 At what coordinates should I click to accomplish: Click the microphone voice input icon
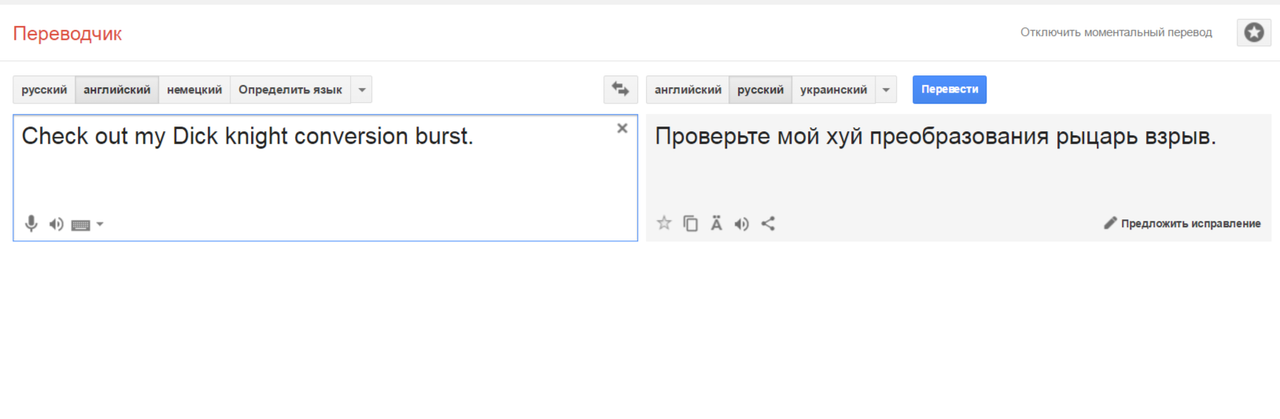(x=31, y=224)
